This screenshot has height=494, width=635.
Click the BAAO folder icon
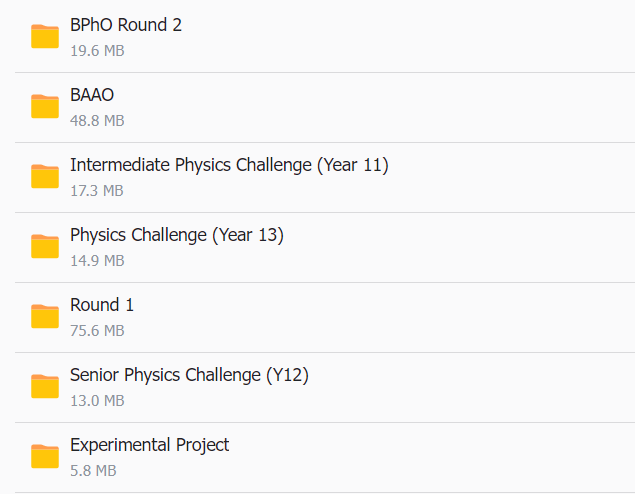(45, 106)
